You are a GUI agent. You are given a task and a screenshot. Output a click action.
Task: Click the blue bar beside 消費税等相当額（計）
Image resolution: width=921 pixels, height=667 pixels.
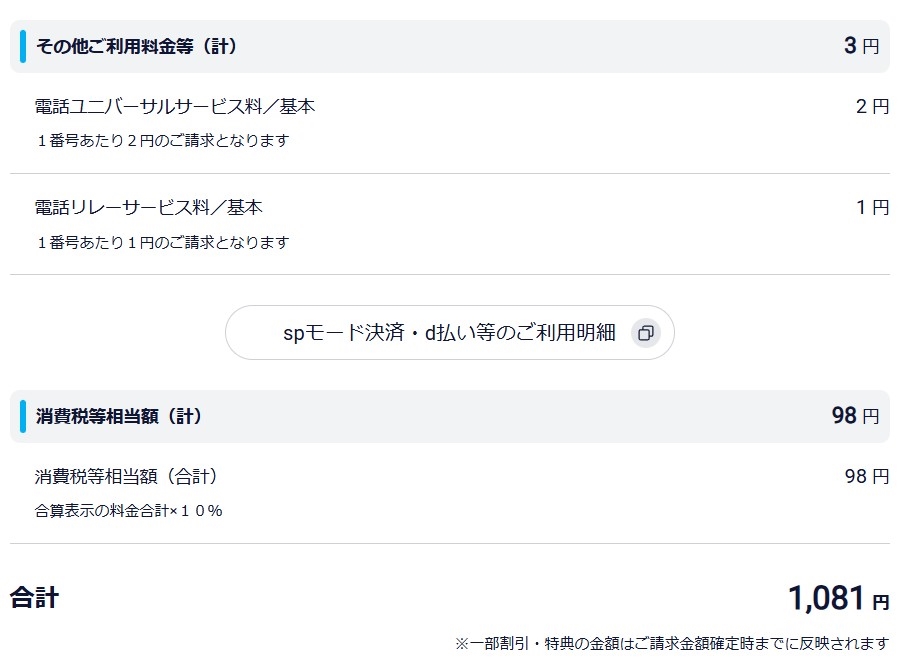[23, 416]
